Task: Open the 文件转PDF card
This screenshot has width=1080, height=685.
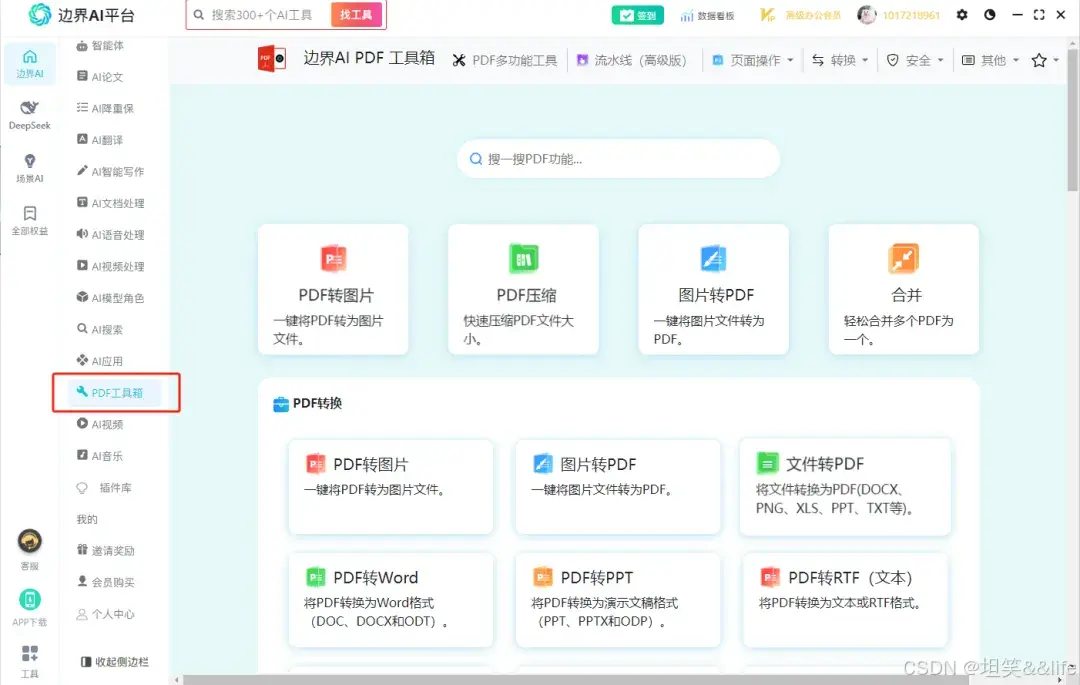Action: [x=845, y=487]
